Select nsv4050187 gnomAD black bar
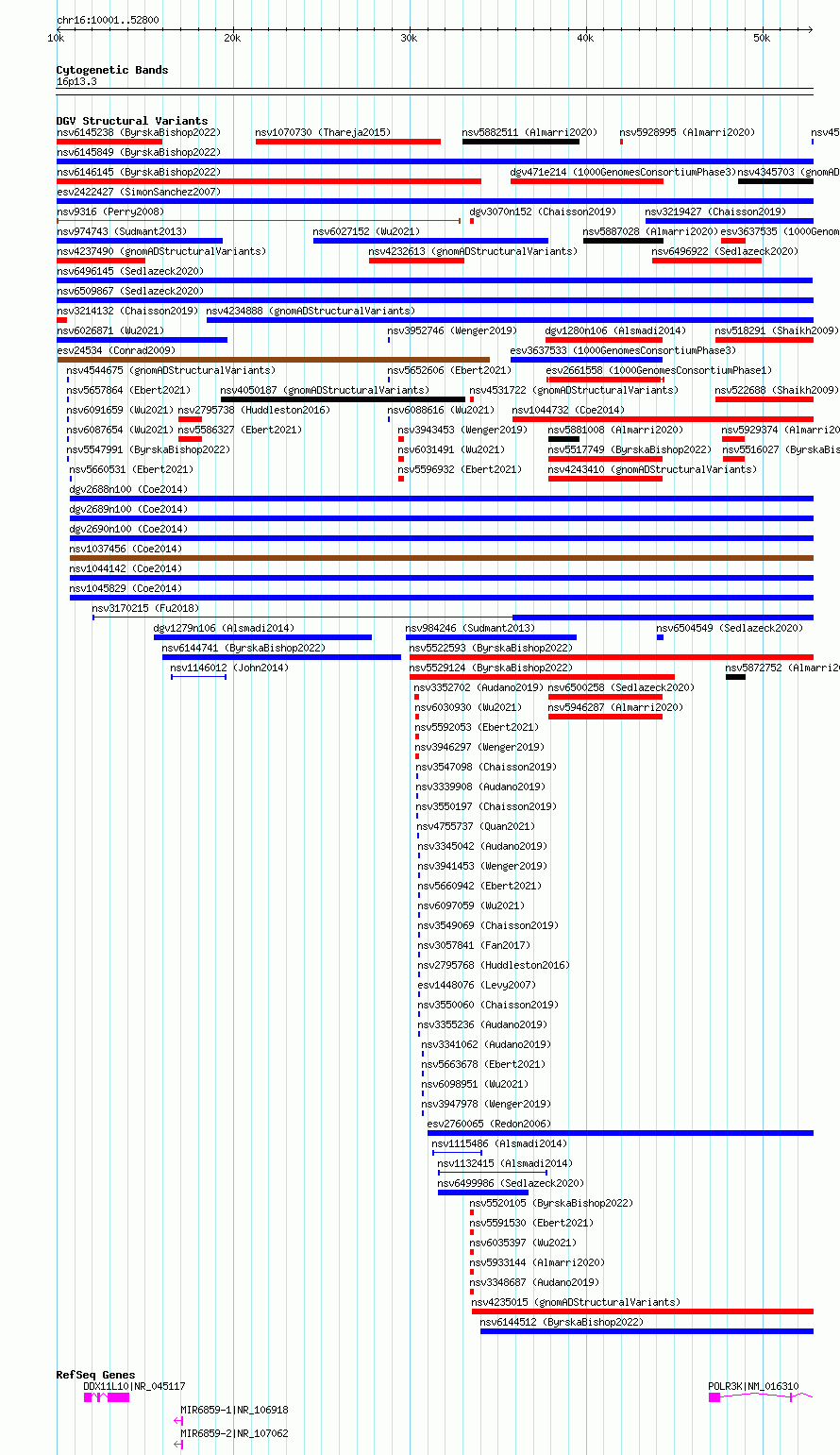 343,399
